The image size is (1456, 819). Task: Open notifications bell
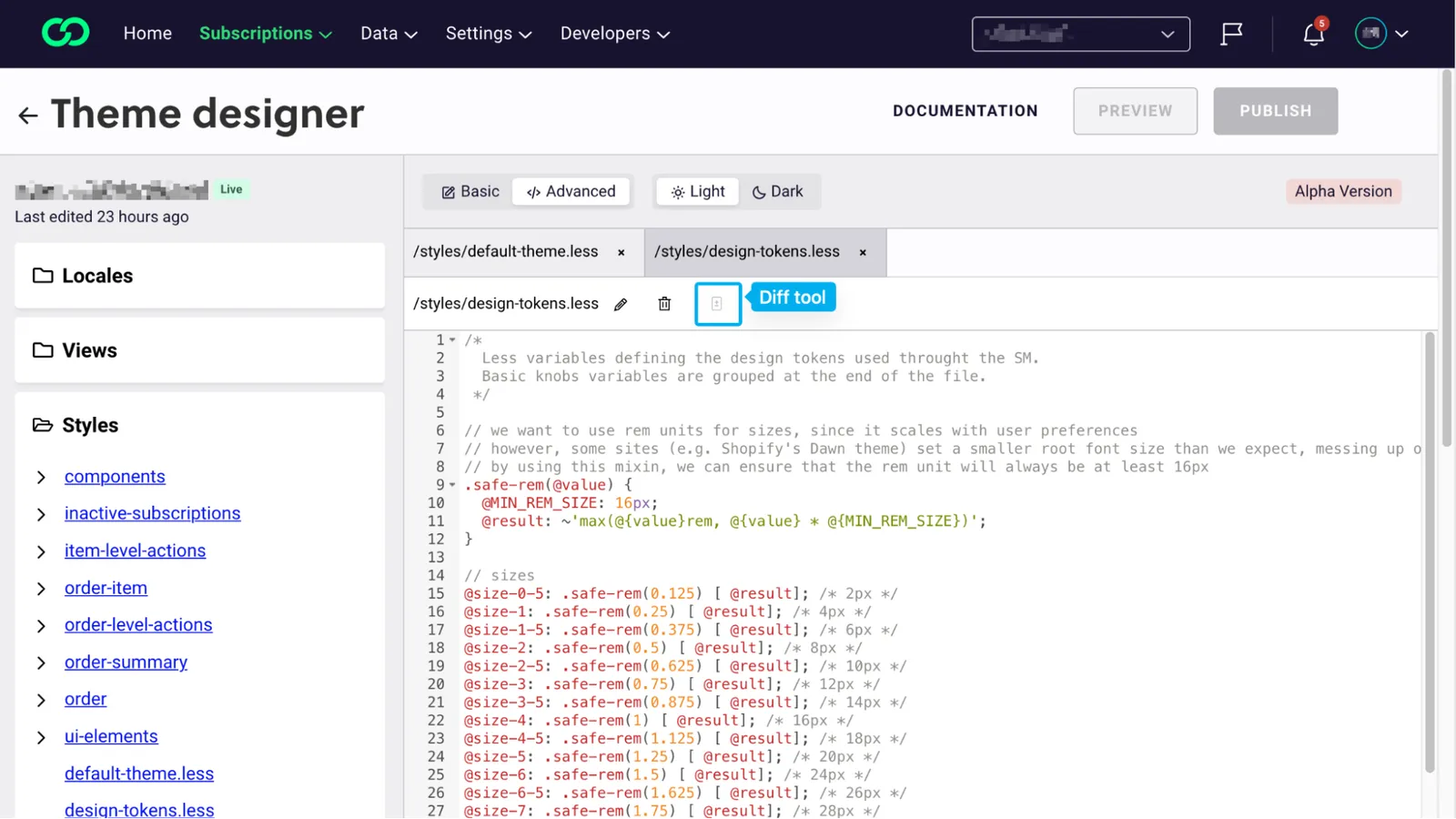[x=1313, y=35]
